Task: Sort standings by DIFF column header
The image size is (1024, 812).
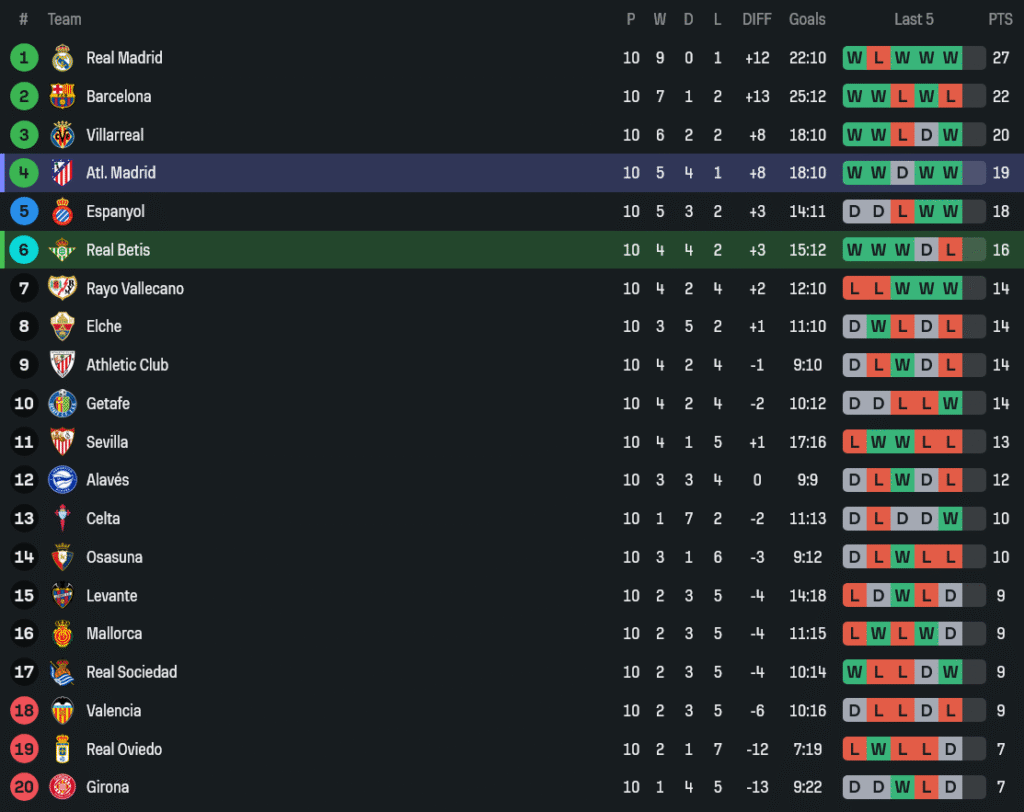Action: [756, 19]
